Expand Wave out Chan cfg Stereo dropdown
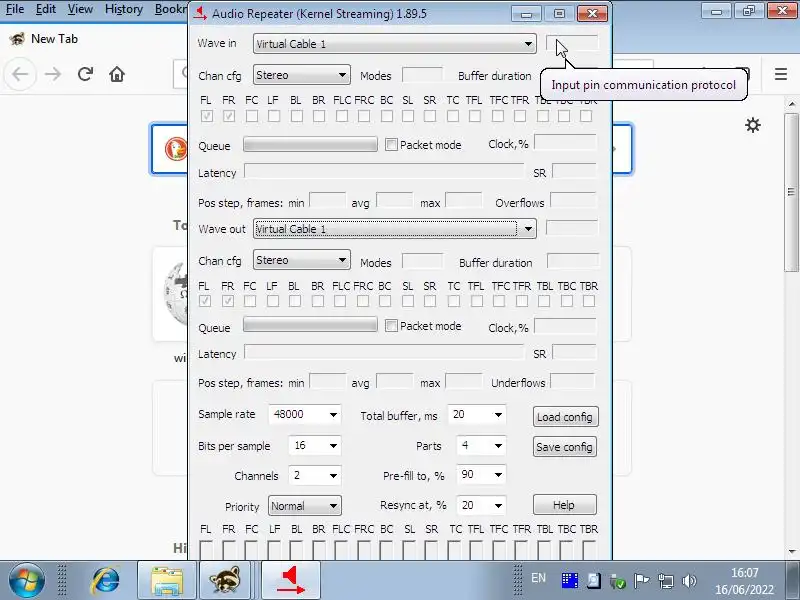Screen dimensions: 800x600 pos(302,260)
